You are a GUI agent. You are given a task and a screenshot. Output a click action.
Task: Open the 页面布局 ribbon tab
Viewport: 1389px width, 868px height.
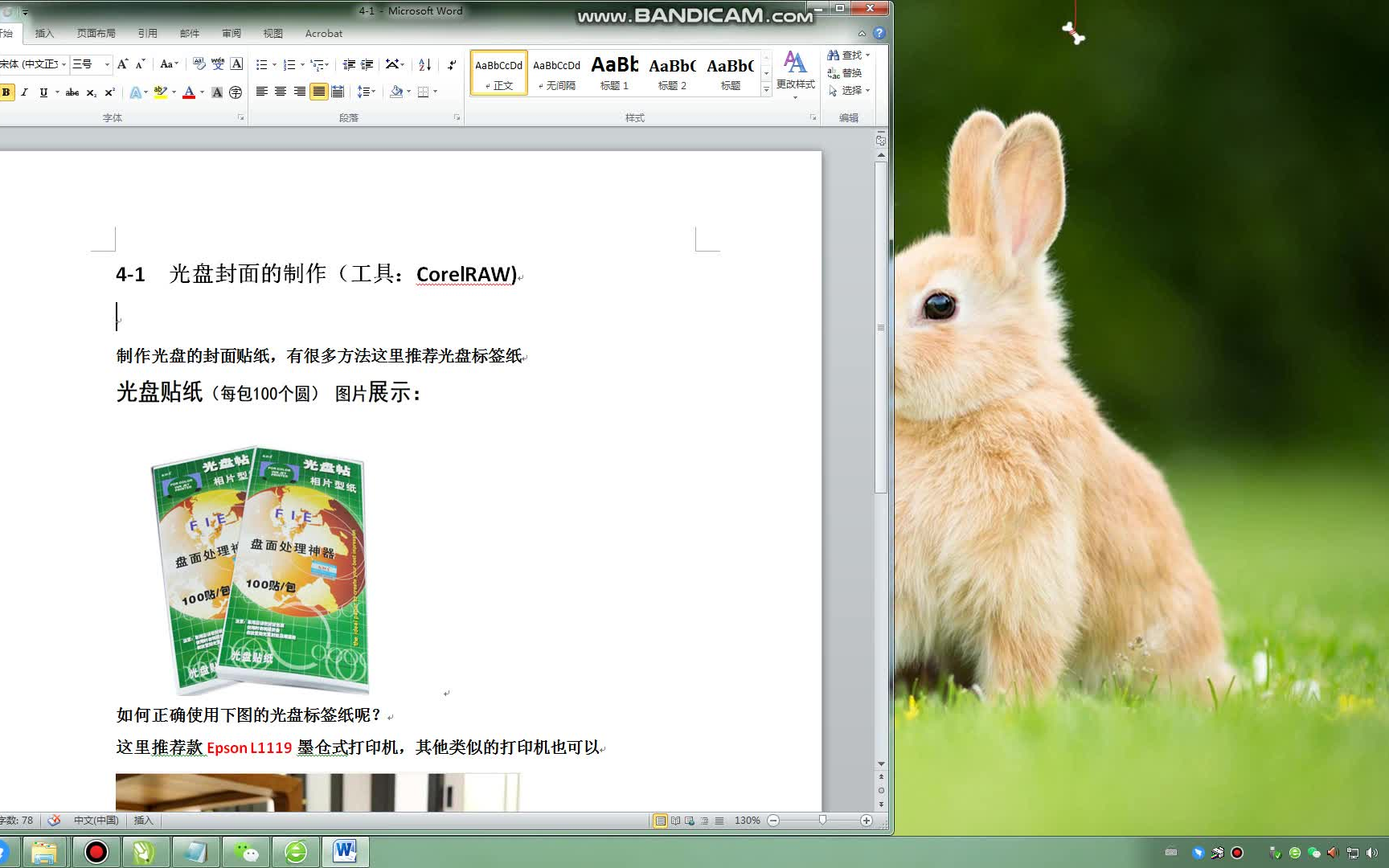(x=96, y=33)
